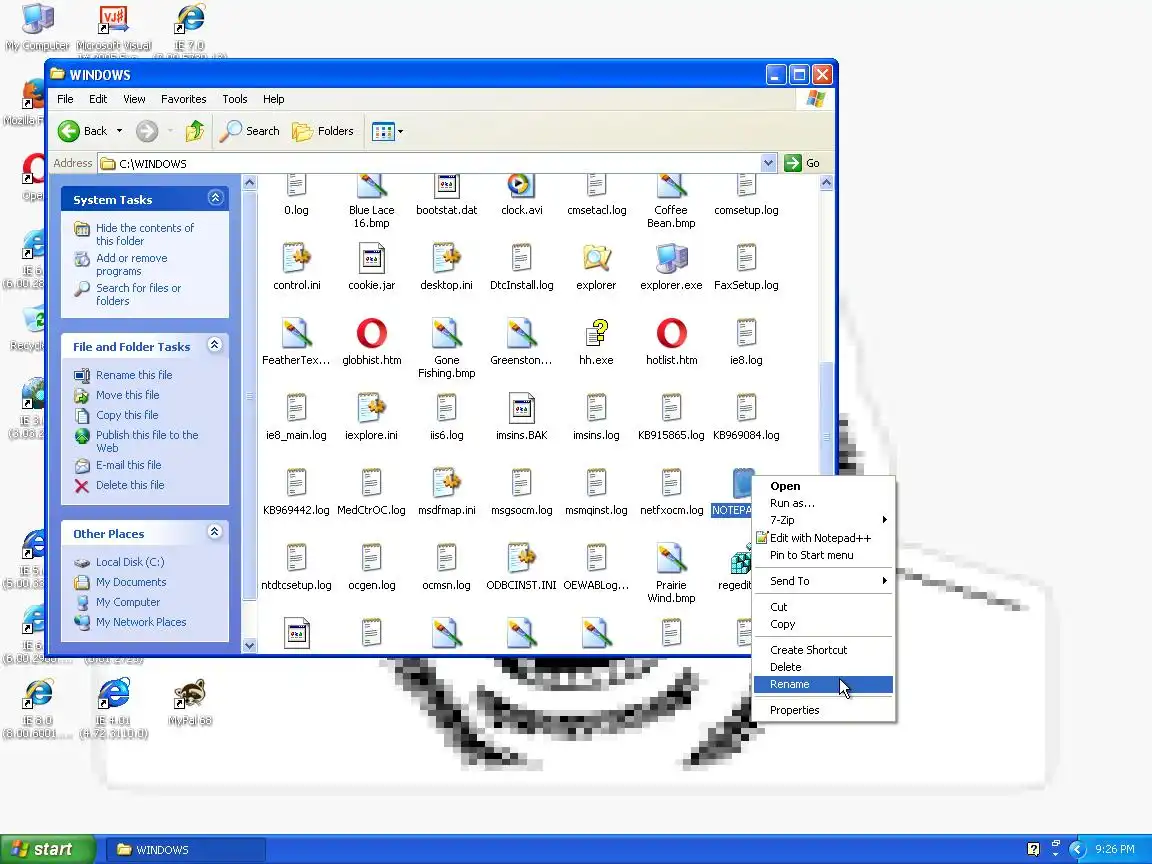This screenshot has width=1152, height=864.
Task: Choose Pin to Start menu entry
Action: pos(823,555)
